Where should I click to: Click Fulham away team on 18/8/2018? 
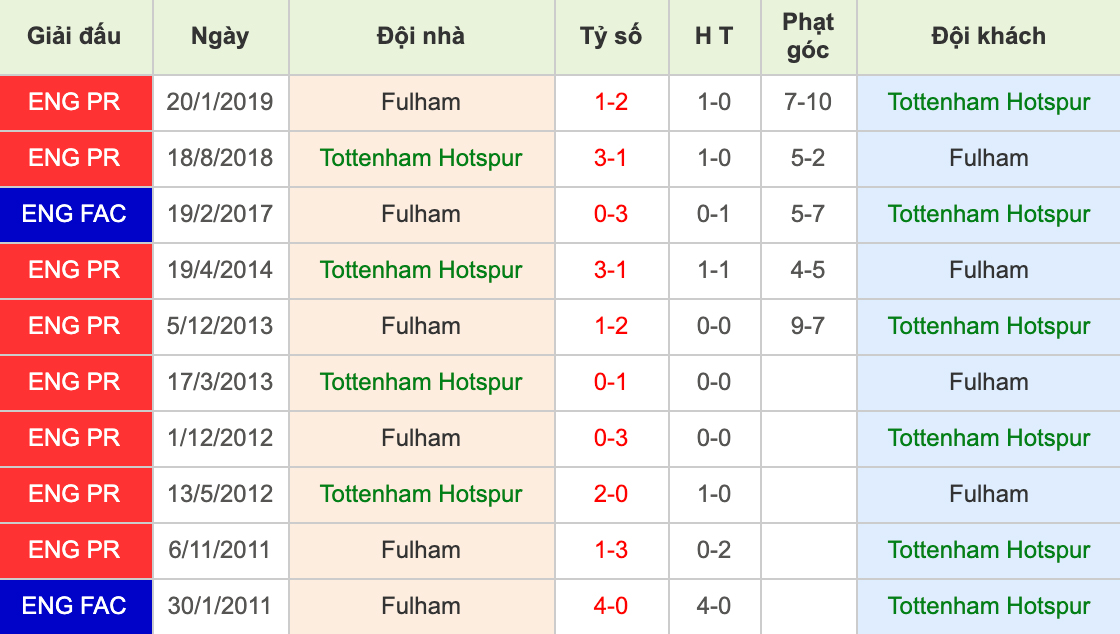tap(988, 158)
